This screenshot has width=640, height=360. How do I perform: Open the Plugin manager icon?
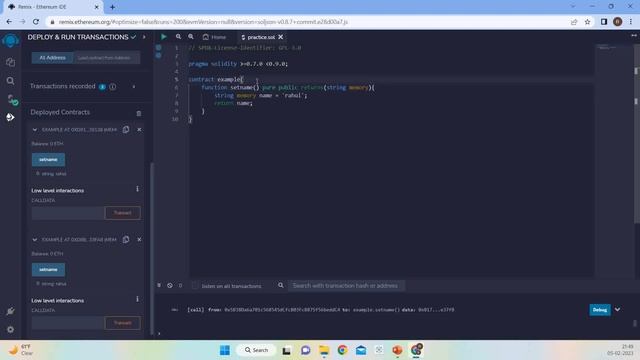[10, 311]
